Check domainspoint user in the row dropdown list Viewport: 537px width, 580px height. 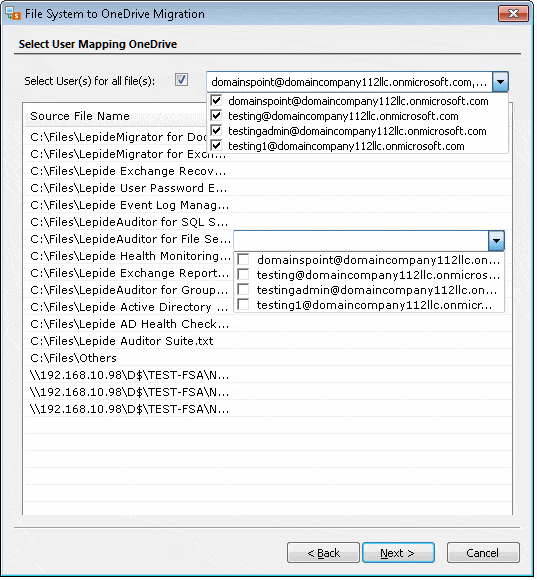tap(243, 260)
